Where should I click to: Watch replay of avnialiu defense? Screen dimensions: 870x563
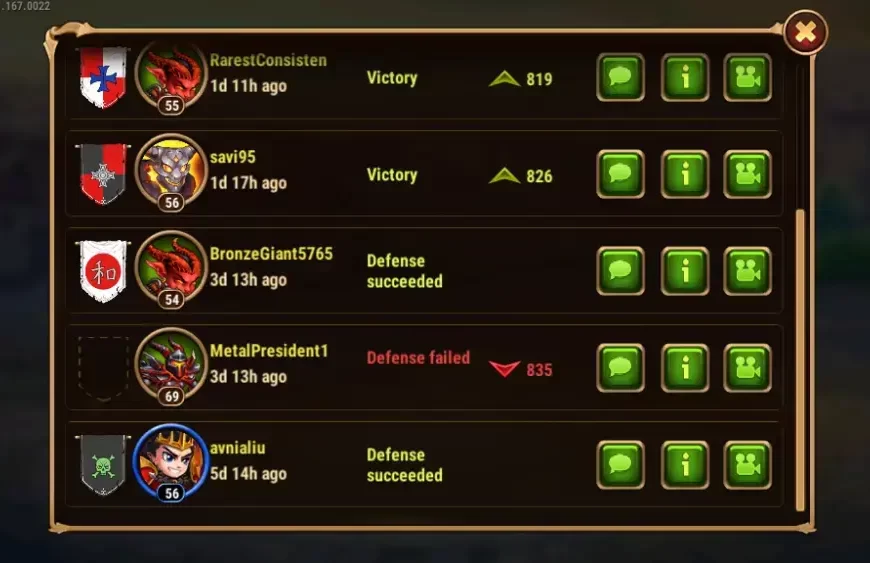(747, 465)
